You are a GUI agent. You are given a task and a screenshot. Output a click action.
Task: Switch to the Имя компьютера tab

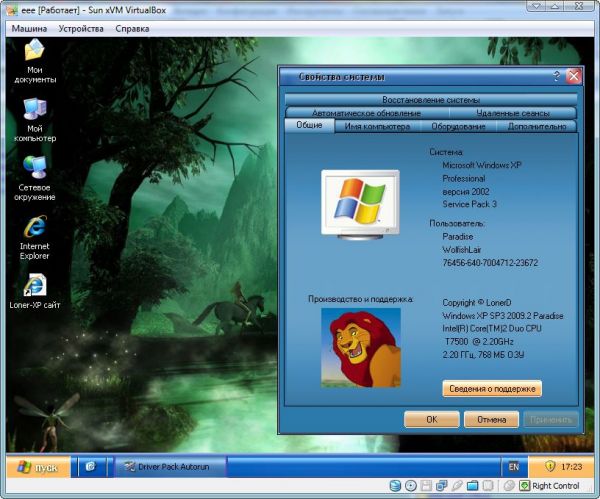click(376, 127)
